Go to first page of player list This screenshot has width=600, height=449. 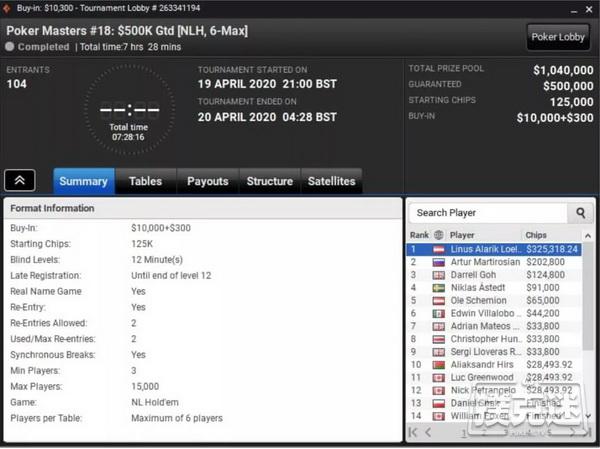(x=413, y=433)
